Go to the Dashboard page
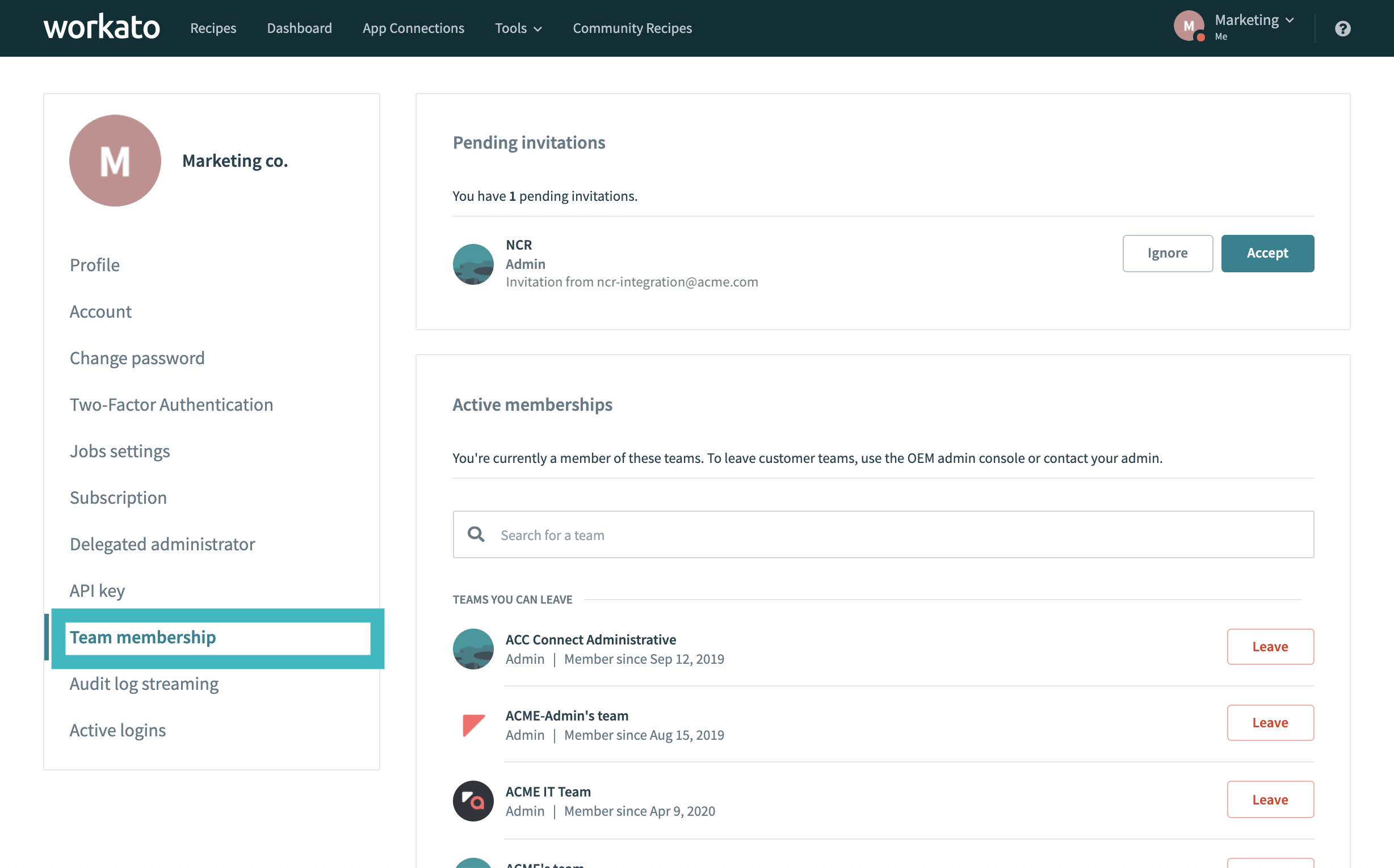This screenshot has width=1394, height=868. [299, 28]
